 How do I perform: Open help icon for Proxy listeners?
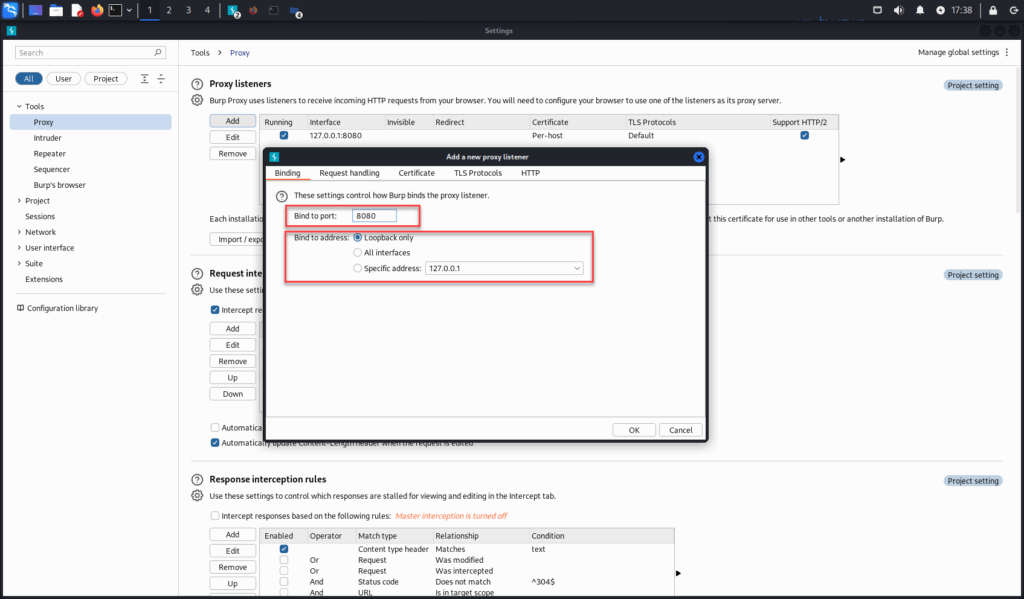[197, 84]
